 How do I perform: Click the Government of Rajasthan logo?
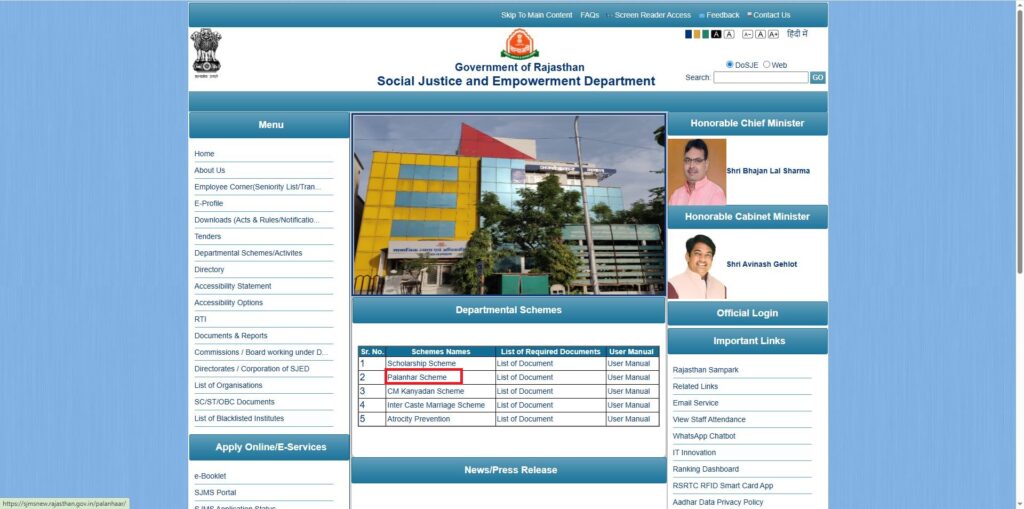click(x=520, y=44)
